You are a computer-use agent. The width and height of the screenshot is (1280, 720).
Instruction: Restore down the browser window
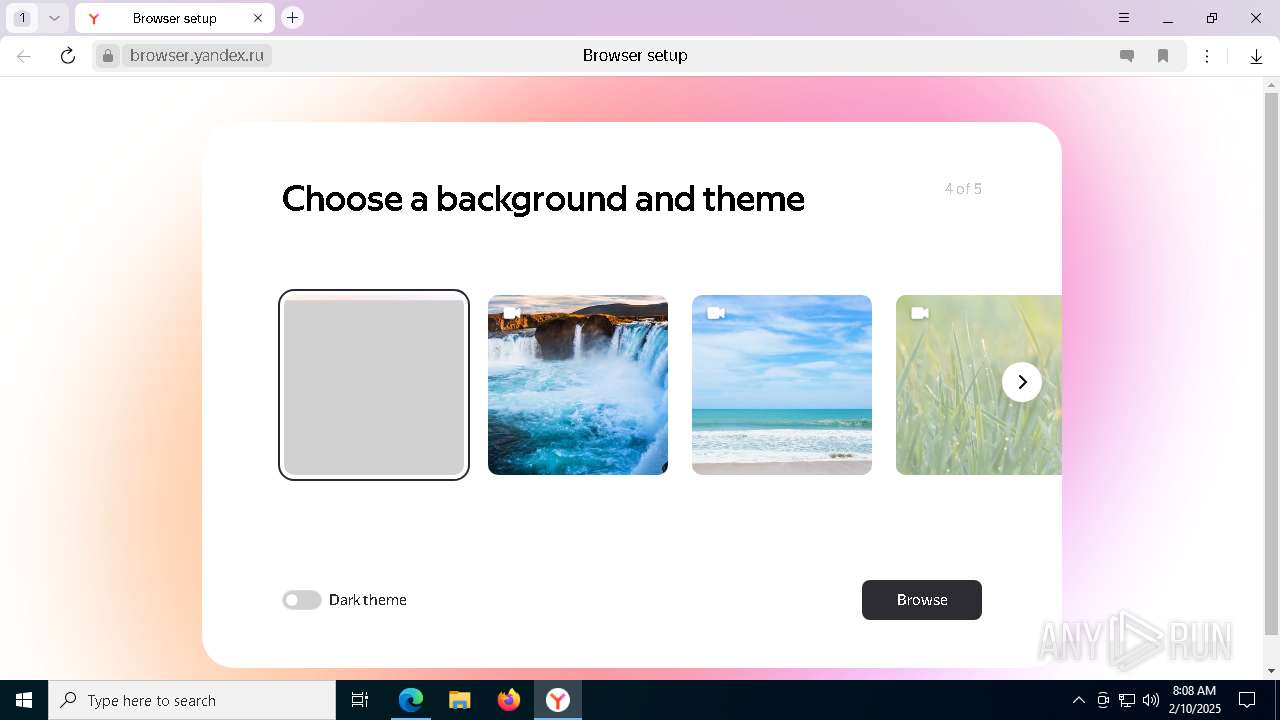(1212, 18)
